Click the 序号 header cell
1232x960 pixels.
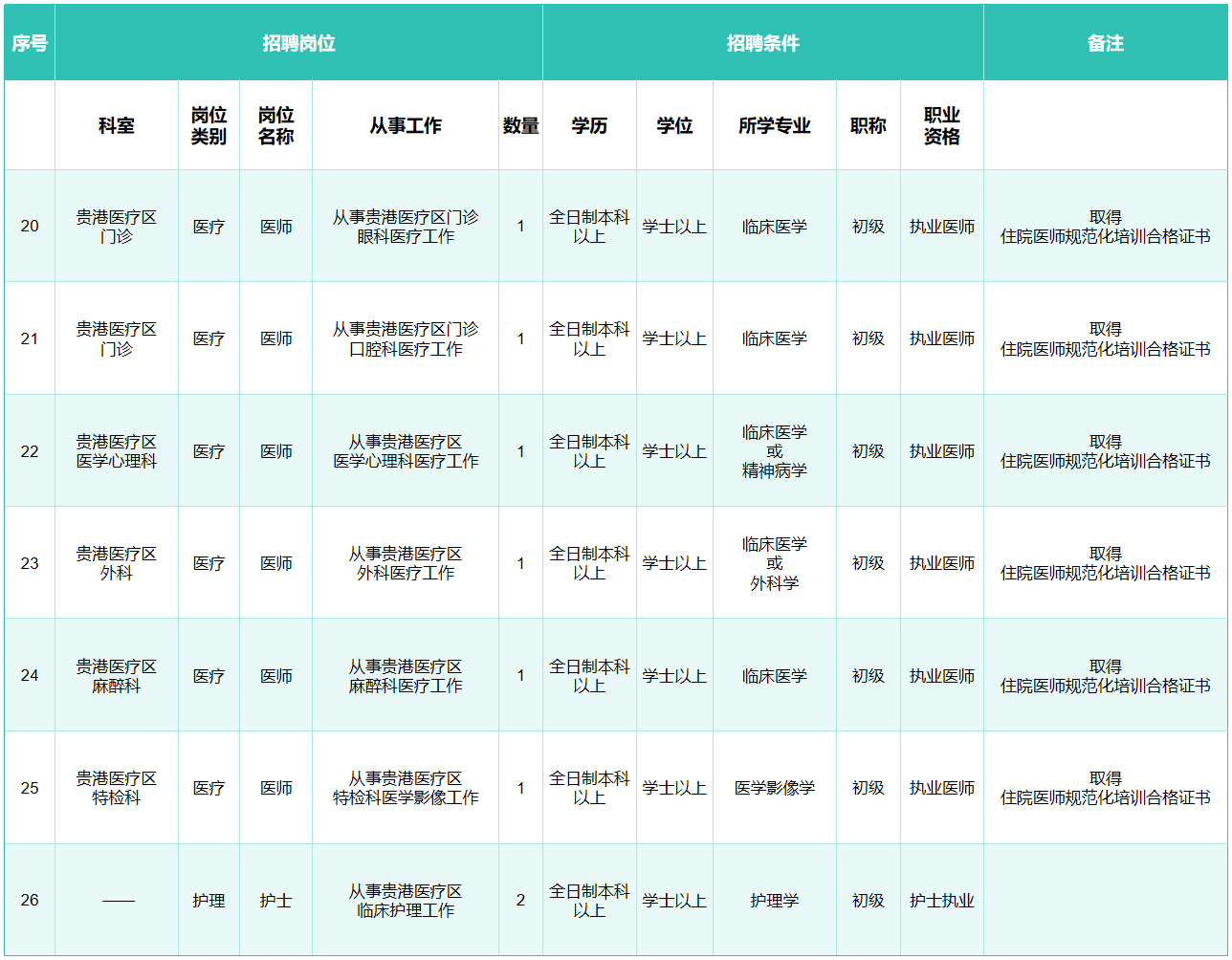(x=30, y=43)
